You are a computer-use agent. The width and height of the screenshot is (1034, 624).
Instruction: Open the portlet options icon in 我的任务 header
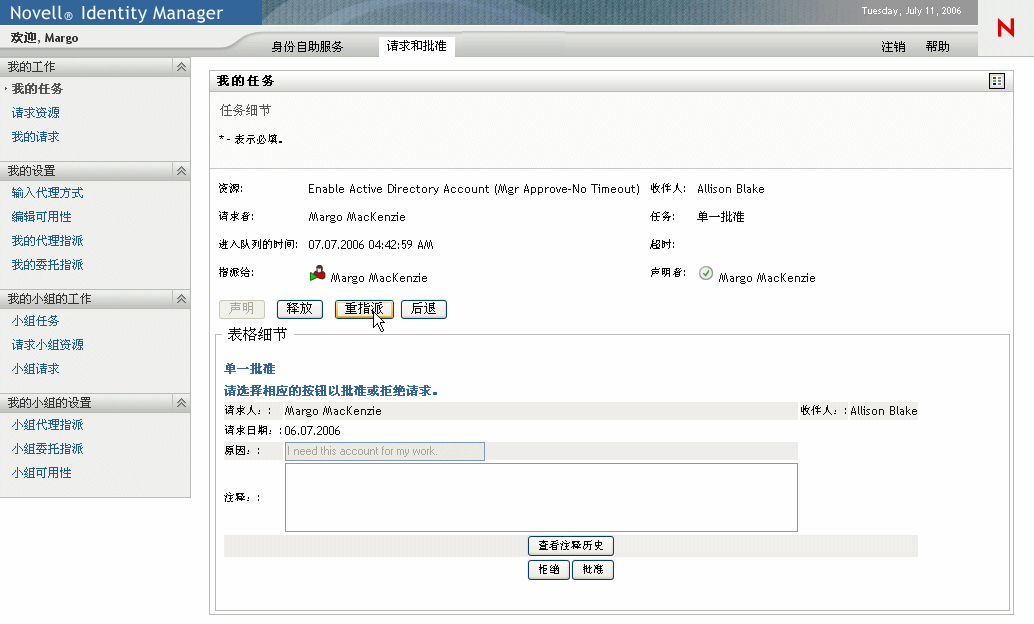pyautogui.click(x=997, y=81)
